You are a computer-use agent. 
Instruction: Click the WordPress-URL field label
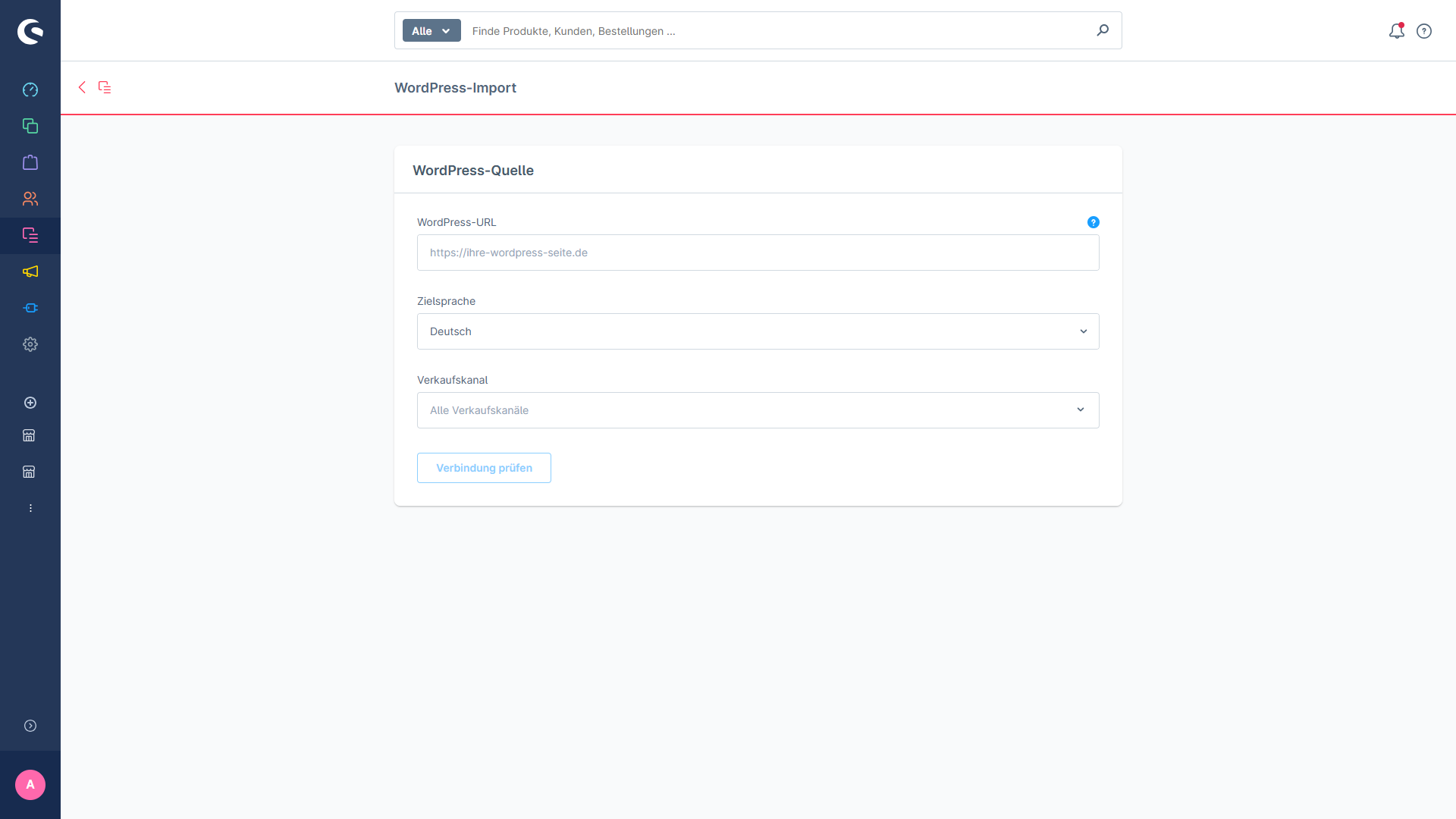[x=457, y=222]
